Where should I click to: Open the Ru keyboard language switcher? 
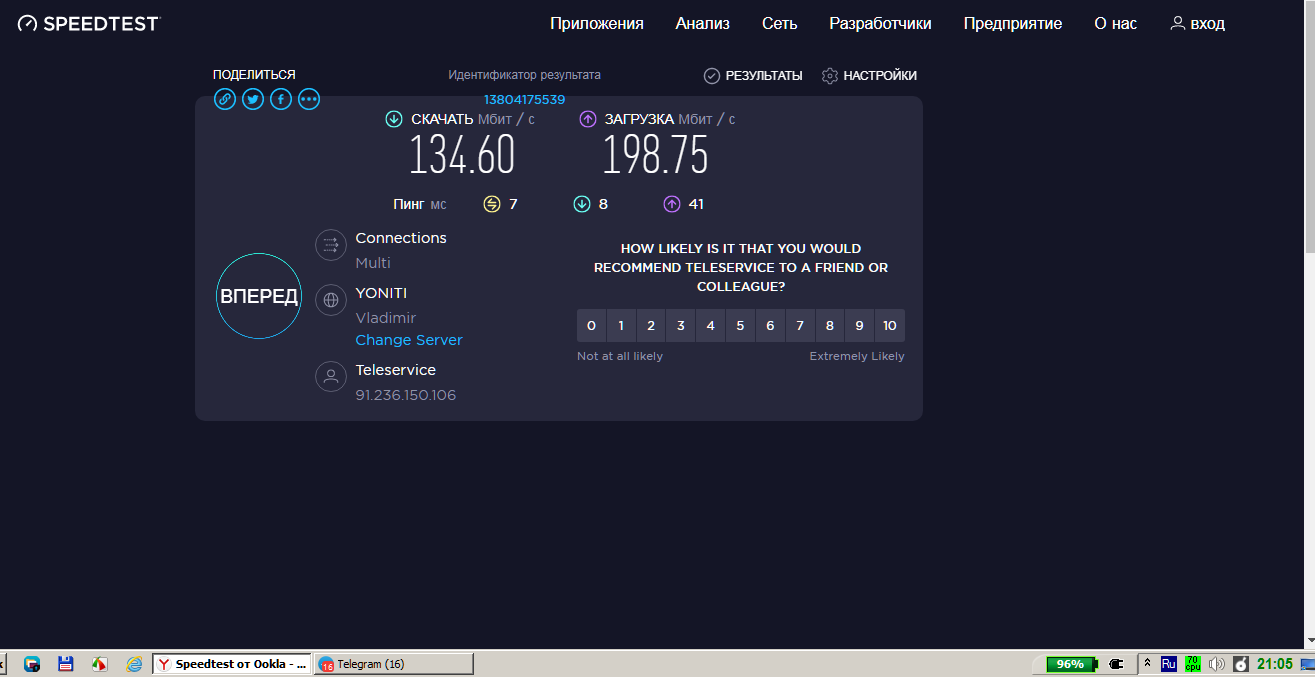point(1168,664)
